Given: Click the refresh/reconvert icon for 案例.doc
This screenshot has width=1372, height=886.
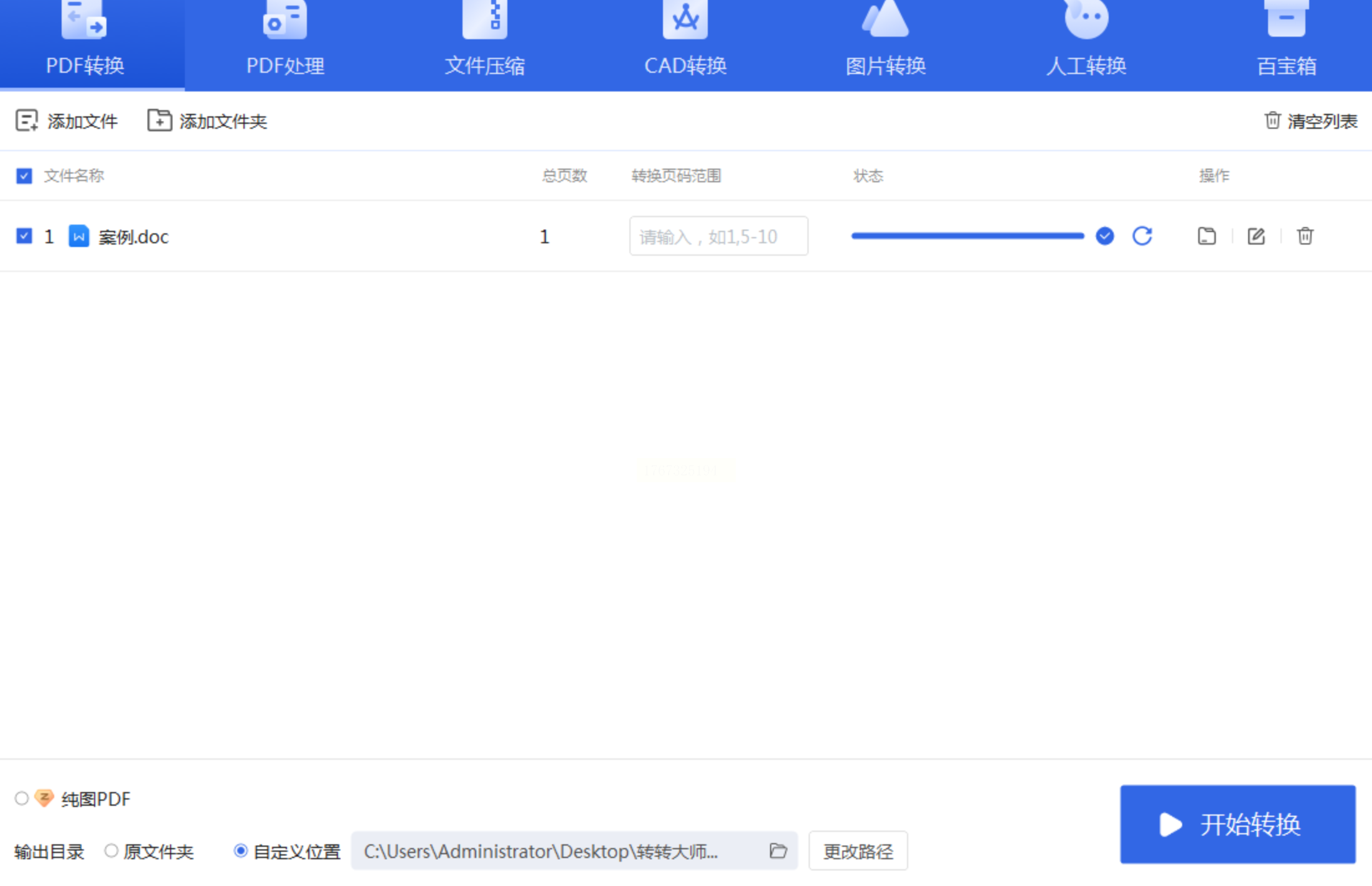Looking at the screenshot, I should tap(1142, 236).
